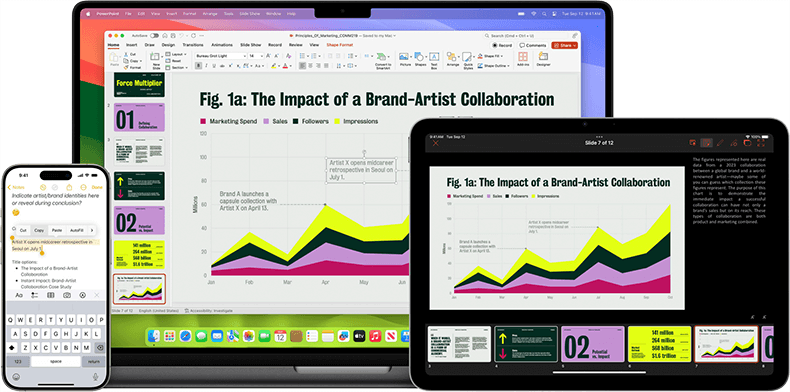Tap Copy in the iPhone popup menu
This screenshot has width=790, height=392.
click(x=39, y=230)
